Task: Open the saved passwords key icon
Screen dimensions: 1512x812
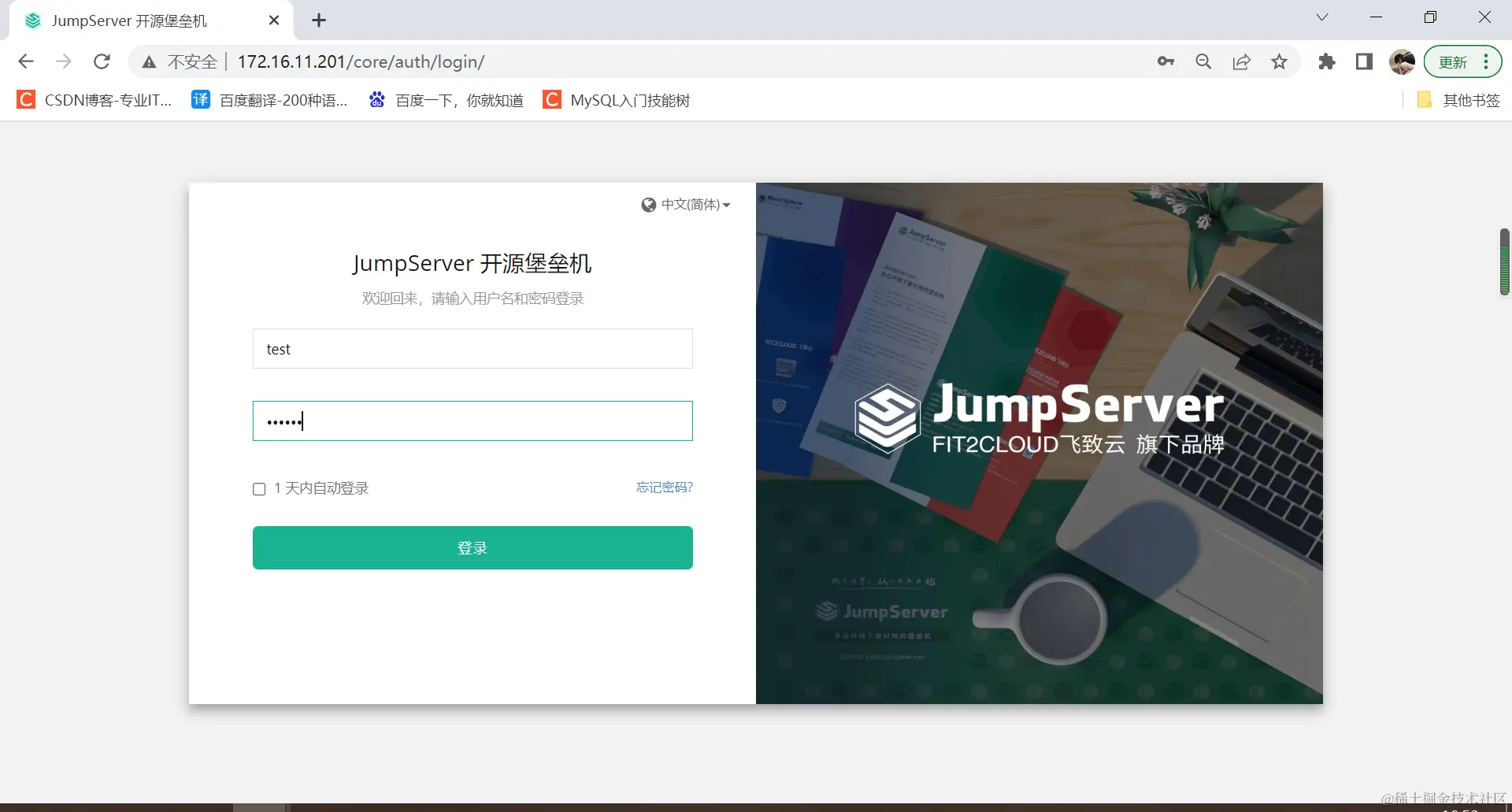Action: pyautogui.click(x=1165, y=61)
